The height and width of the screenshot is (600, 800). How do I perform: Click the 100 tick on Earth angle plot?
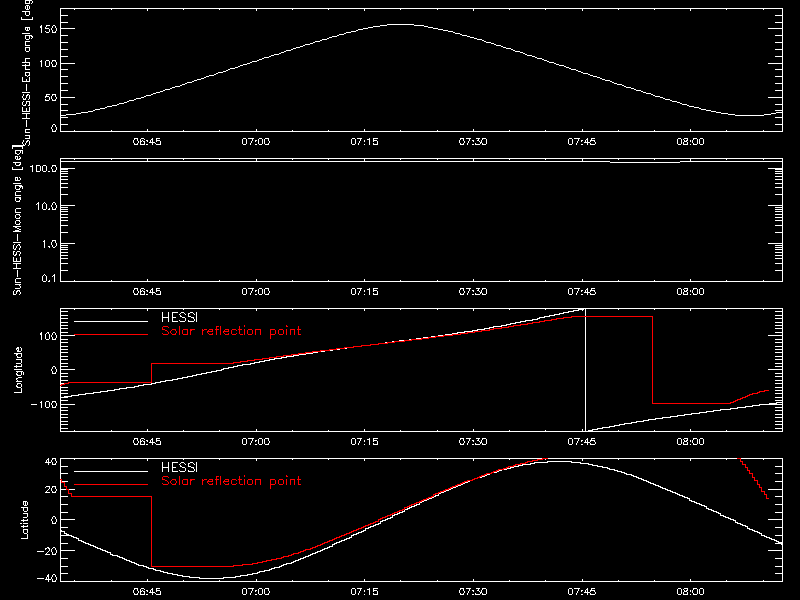click(48, 64)
